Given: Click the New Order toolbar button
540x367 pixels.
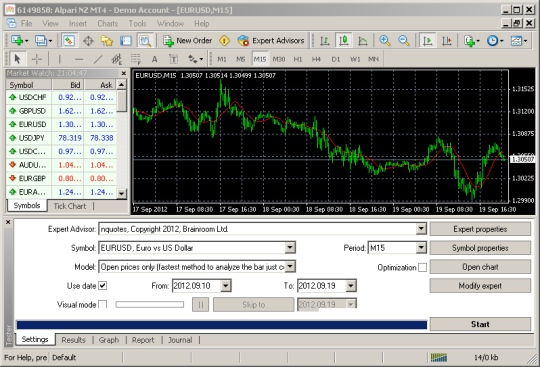Looking at the screenshot, I should tap(188, 41).
